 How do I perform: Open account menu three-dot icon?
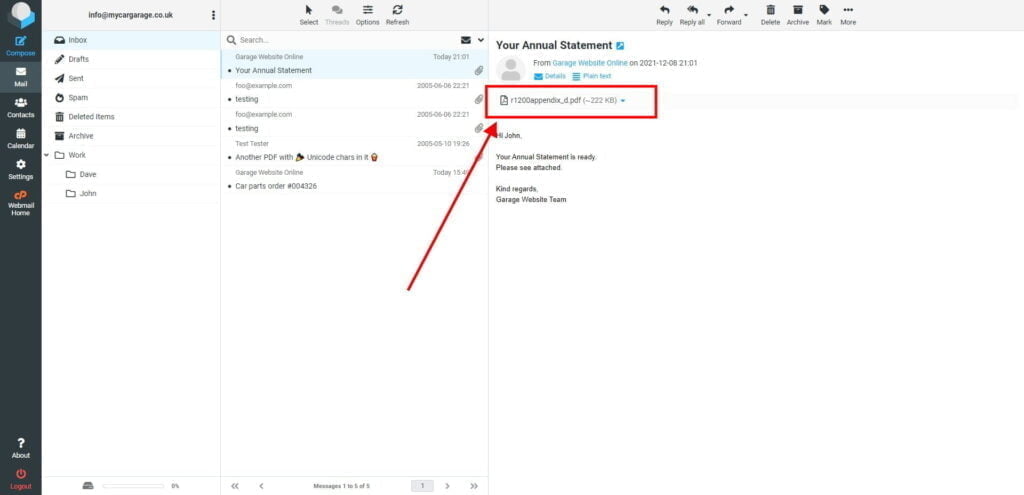click(x=213, y=15)
